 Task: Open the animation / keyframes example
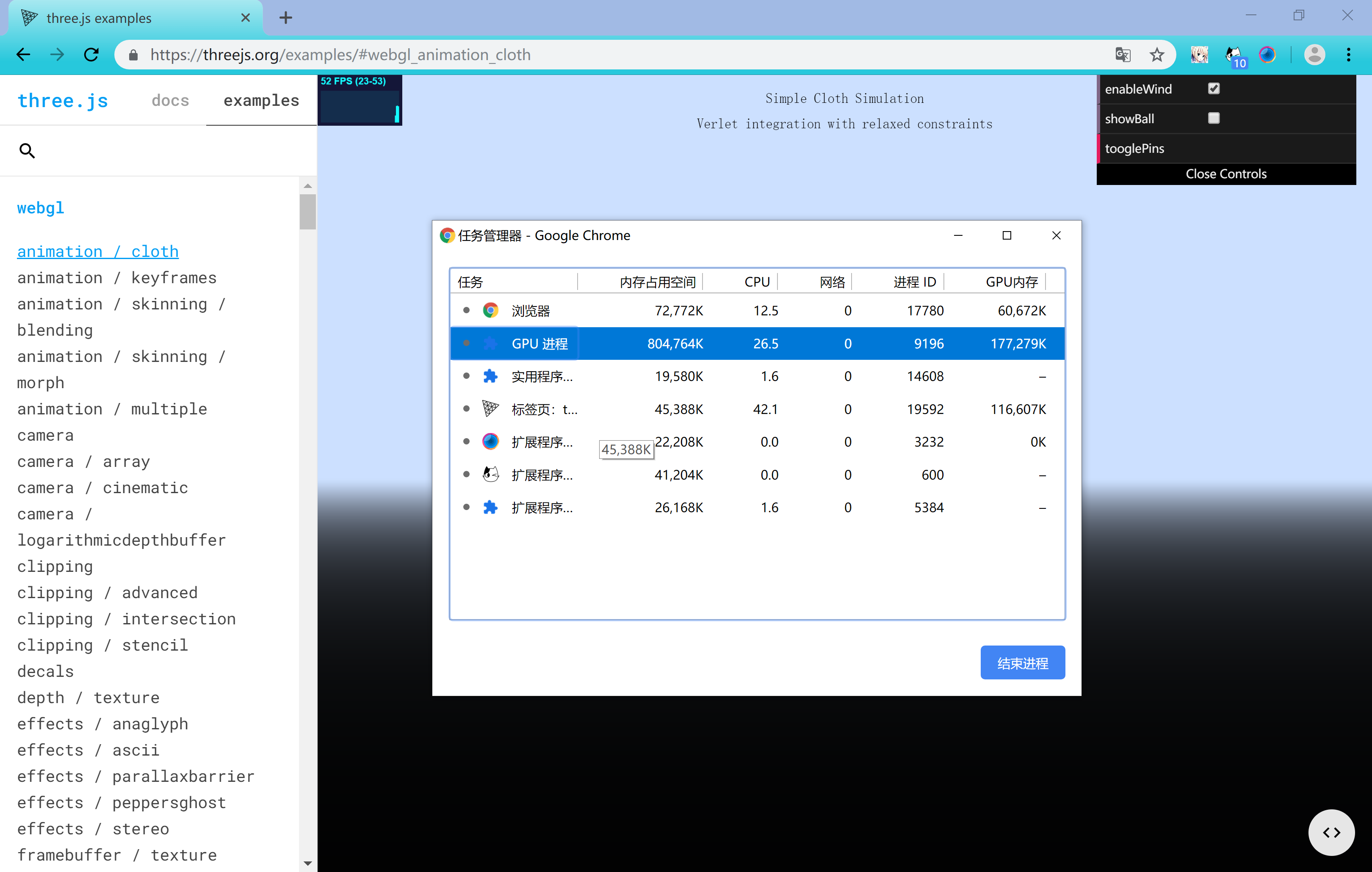(x=117, y=278)
